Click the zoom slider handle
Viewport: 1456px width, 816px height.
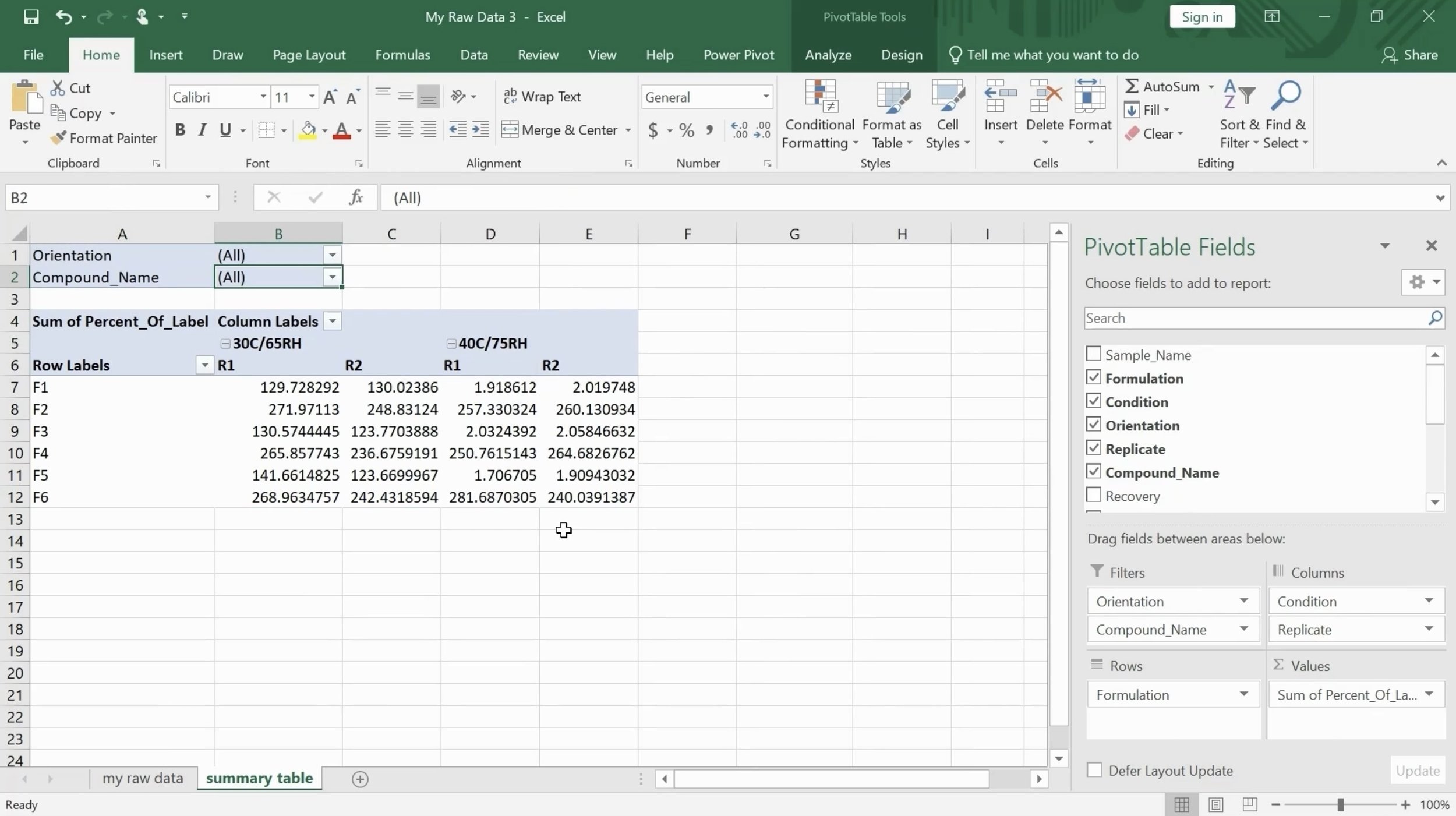click(x=1340, y=804)
